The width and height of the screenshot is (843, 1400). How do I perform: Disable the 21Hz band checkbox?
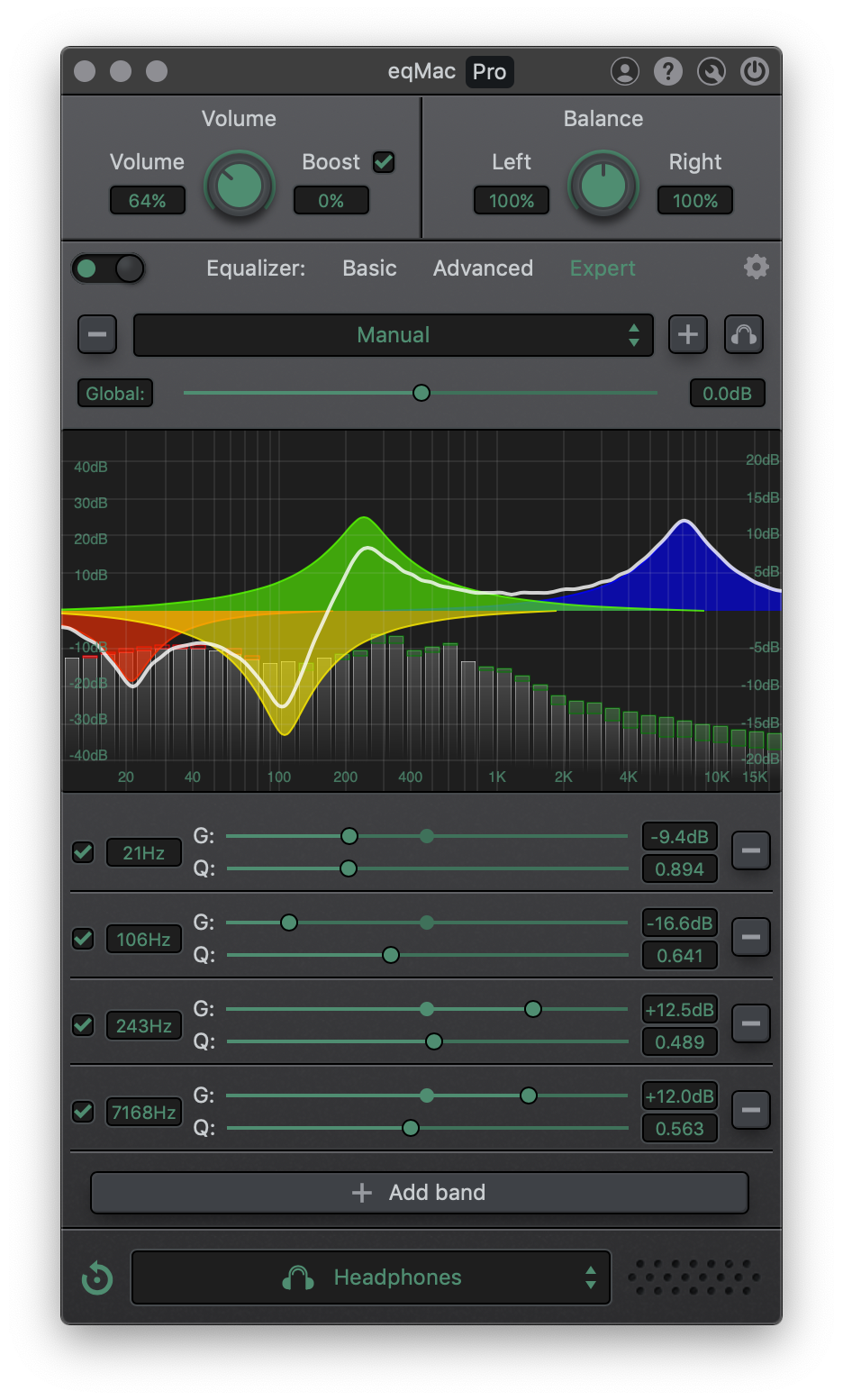tap(83, 852)
